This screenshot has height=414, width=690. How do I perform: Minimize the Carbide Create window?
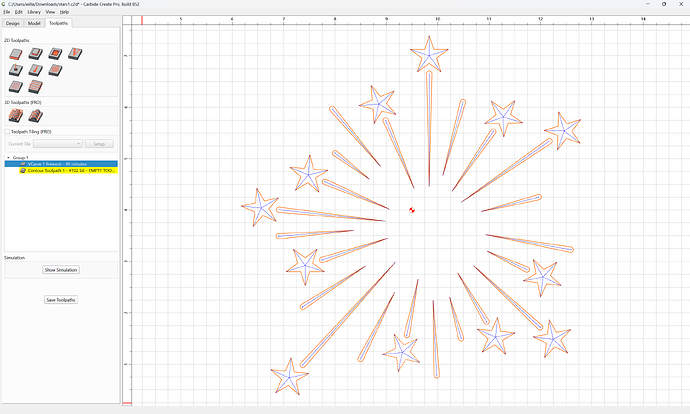648,4
